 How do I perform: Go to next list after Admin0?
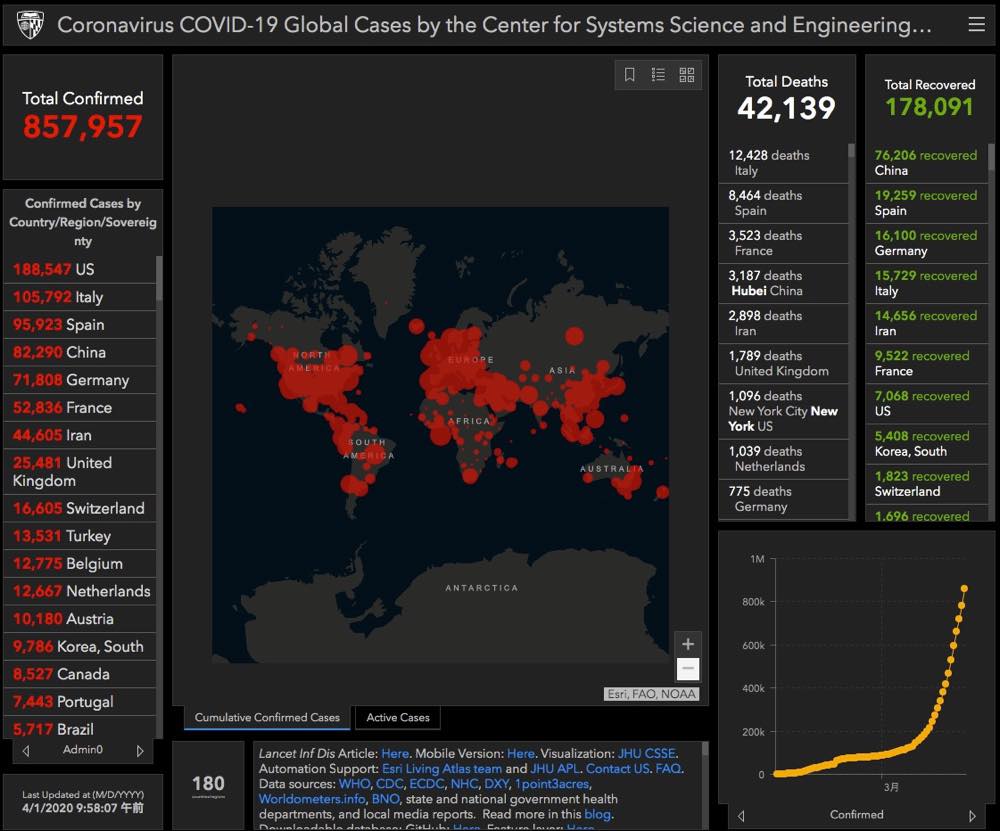[140, 751]
